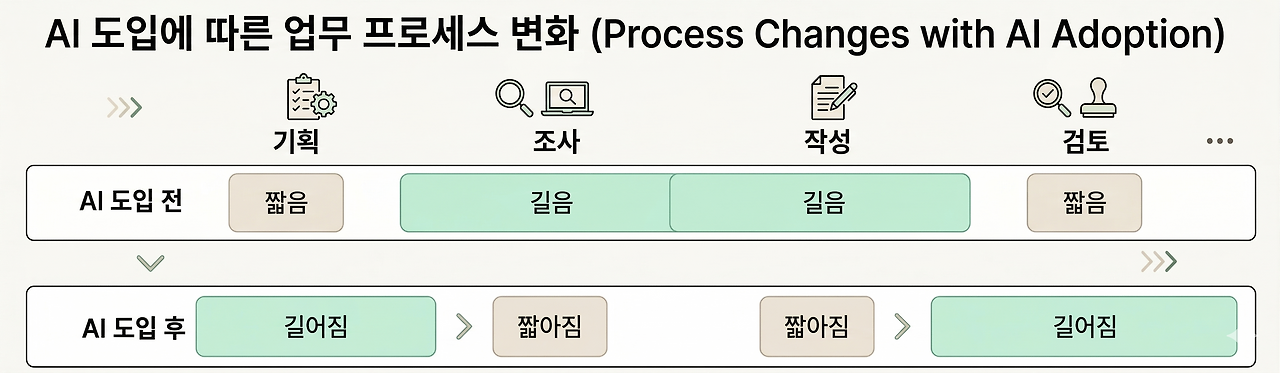1280x373 pixels.
Task: Click the green 길음 bar under 작성
Action: (819, 203)
